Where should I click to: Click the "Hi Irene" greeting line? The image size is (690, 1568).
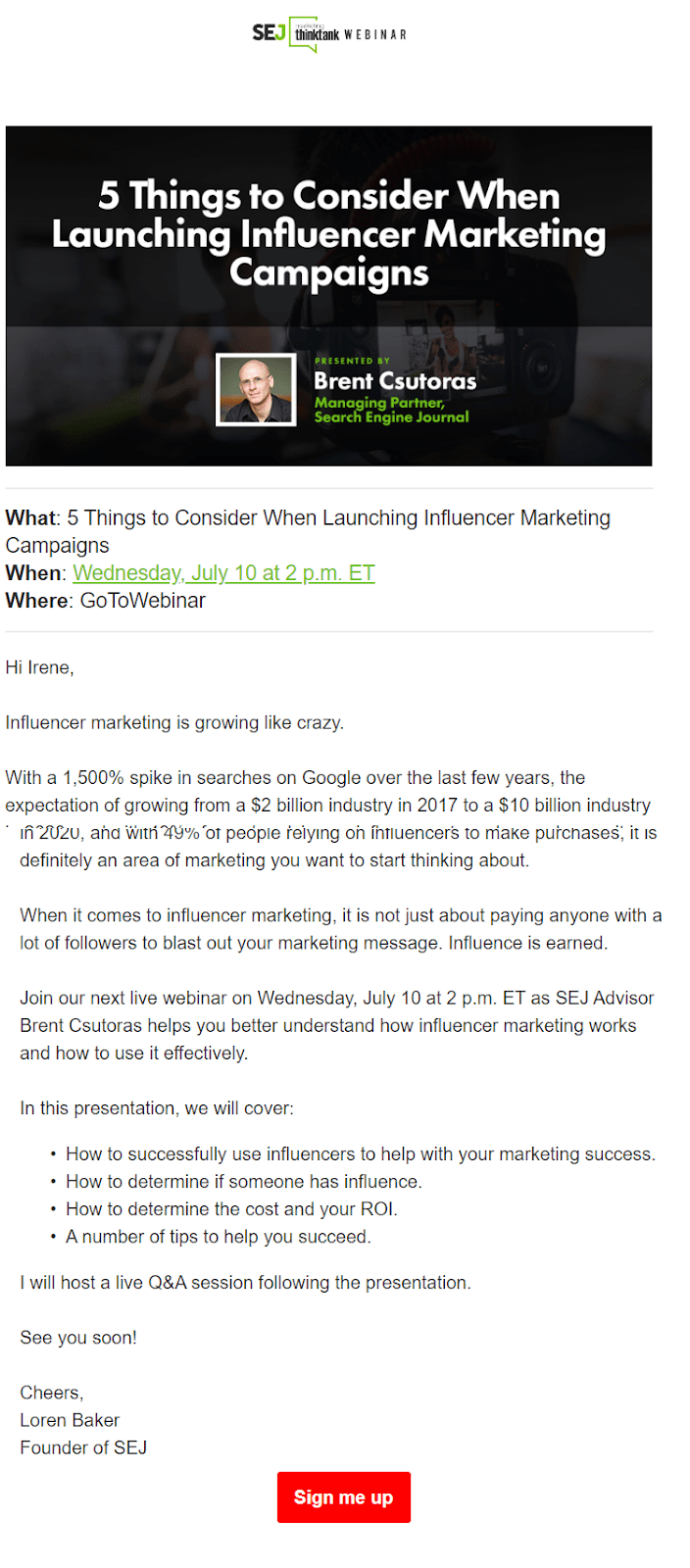pyautogui.click(x=37, y=667)
